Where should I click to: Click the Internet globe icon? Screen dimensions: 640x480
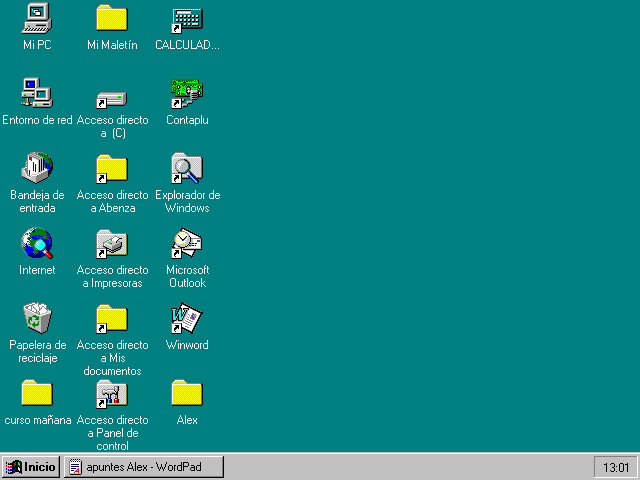tap(37, 243)
